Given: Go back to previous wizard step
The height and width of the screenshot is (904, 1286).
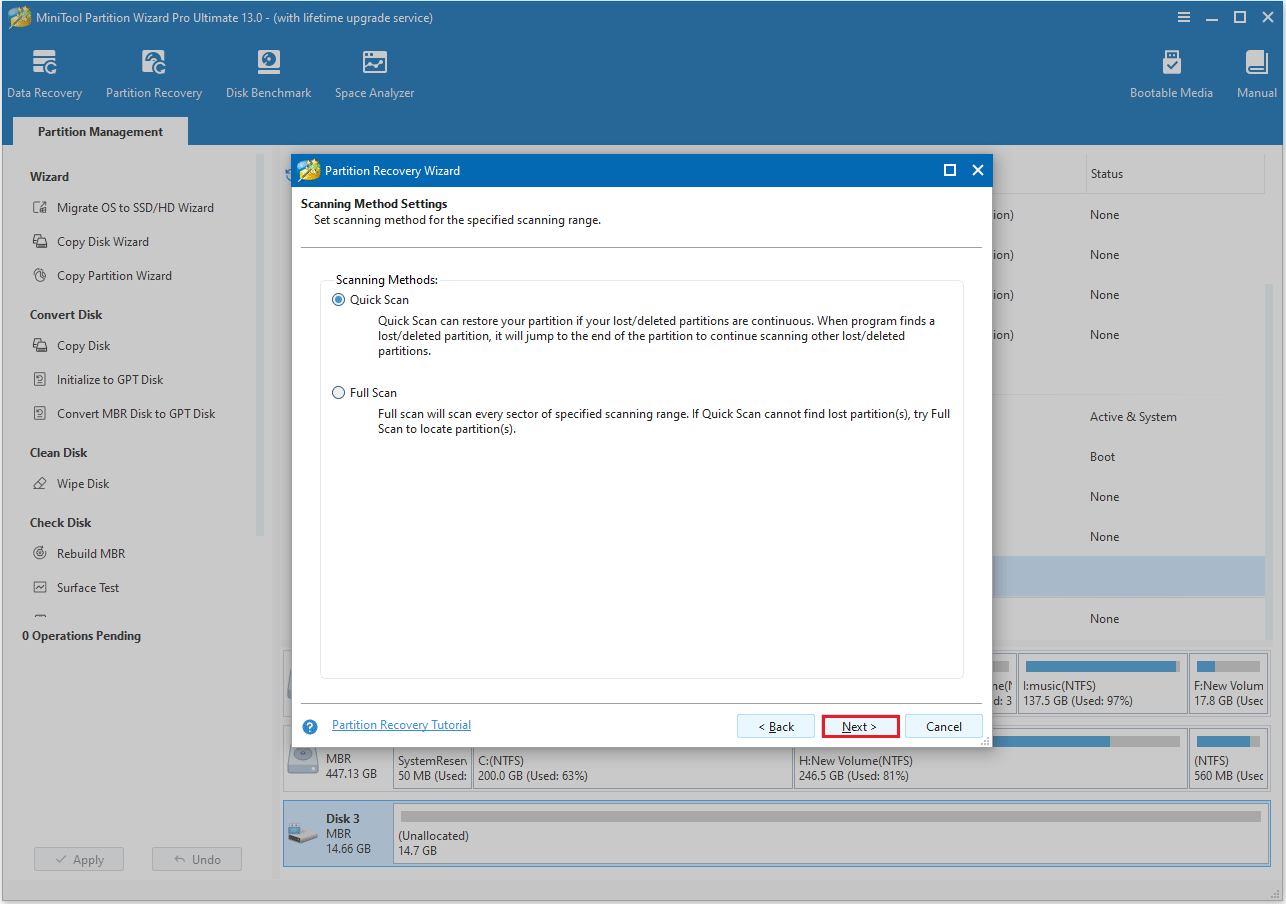Looking at the screenshot, I should [775, 727].
